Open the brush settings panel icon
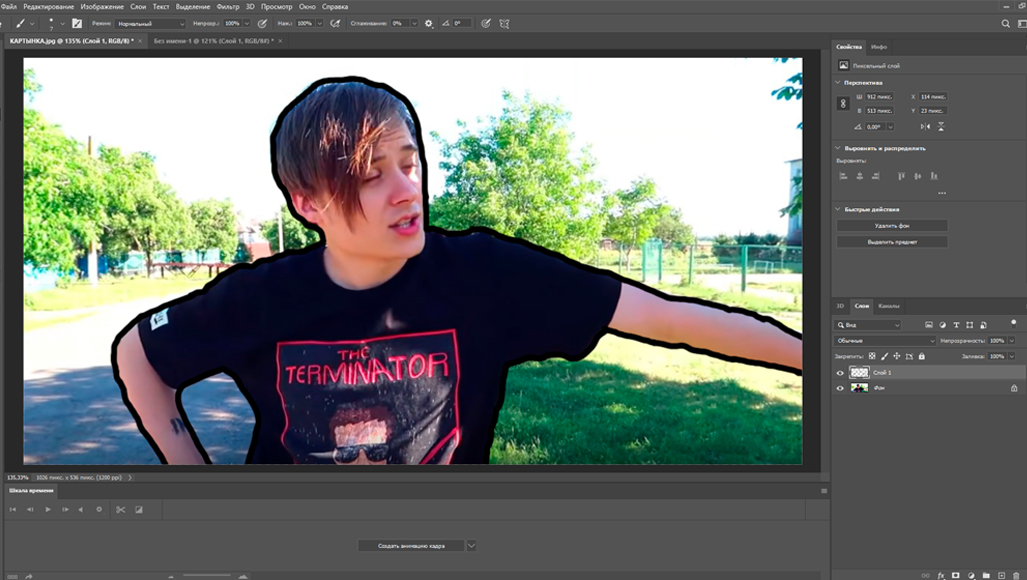This screenshot has height=580, width=1027. point(77,22)
